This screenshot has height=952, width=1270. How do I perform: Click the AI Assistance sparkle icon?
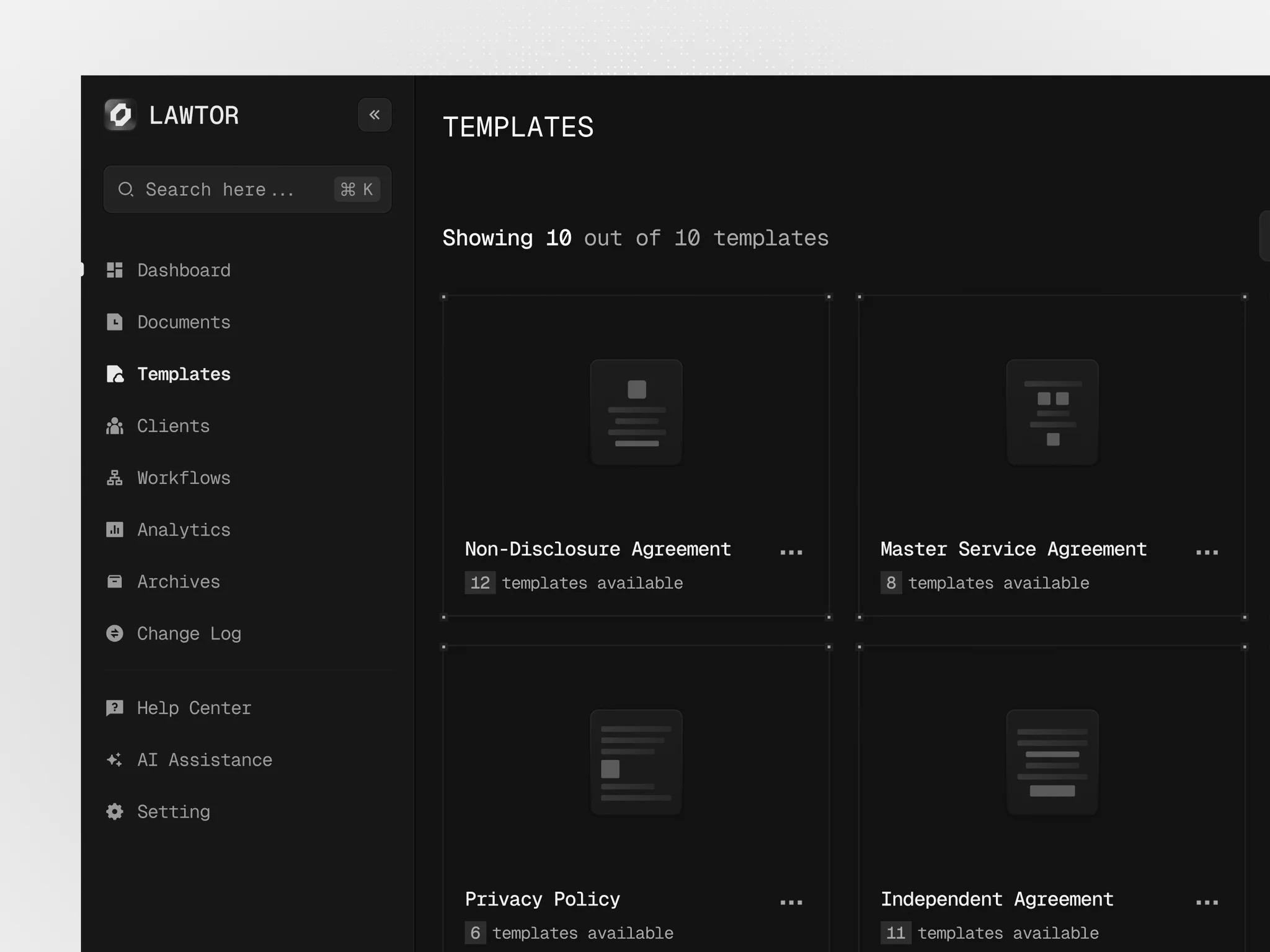pyautogui.click(x=115, y=760)
